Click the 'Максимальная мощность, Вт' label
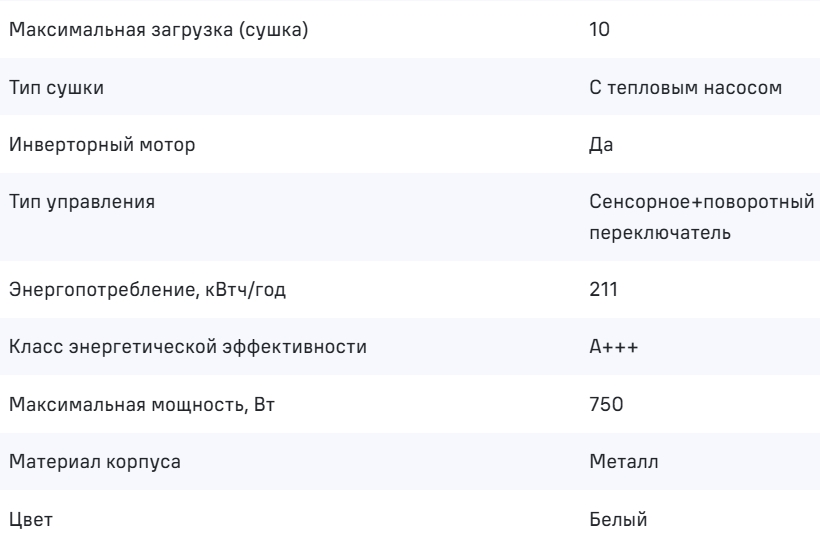 [x=135, y=406]
